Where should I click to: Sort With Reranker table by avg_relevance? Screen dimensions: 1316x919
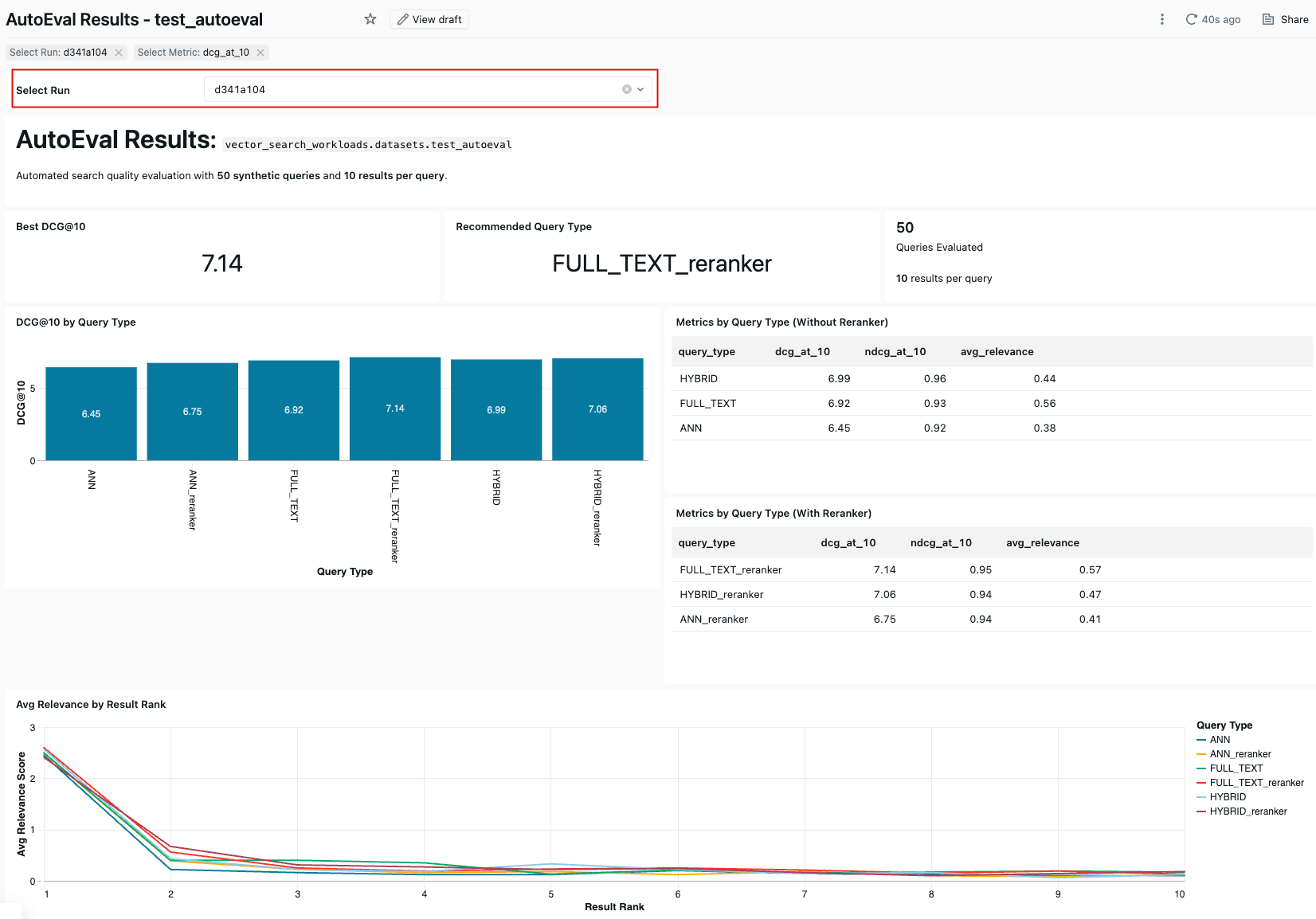(1042, 543)
